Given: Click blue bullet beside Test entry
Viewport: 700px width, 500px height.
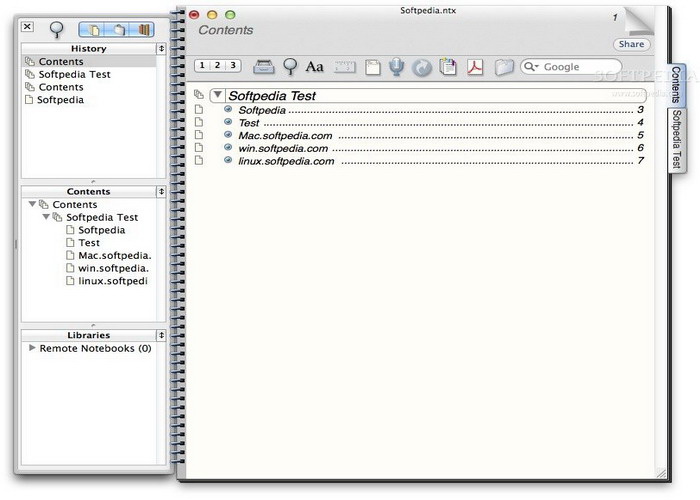Looking at the screenshot, I should pos(228,121).
